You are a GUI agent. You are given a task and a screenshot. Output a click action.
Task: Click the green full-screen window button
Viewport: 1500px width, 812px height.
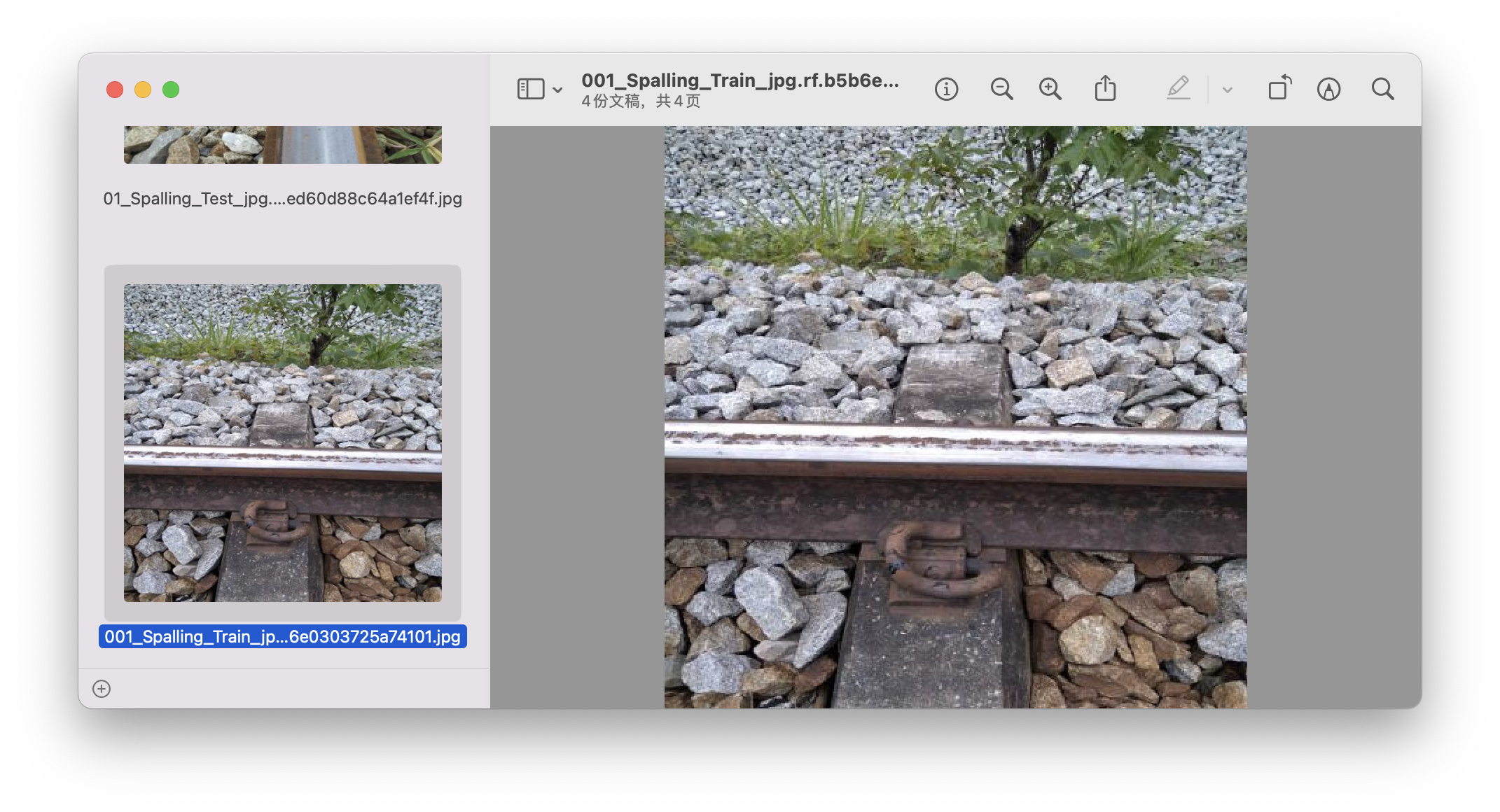point(171,90)
